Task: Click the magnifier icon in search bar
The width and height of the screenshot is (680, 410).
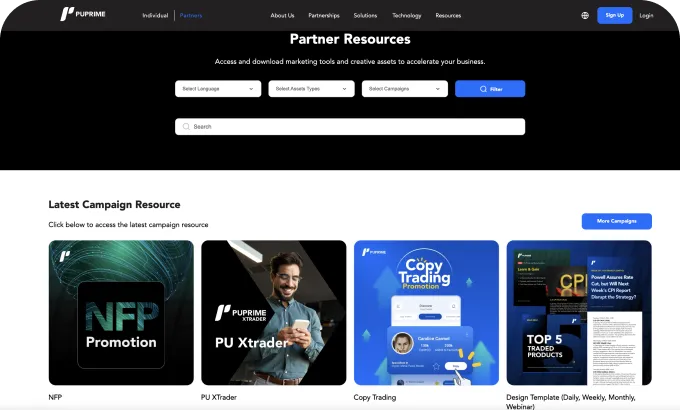Action: [186, 127]
